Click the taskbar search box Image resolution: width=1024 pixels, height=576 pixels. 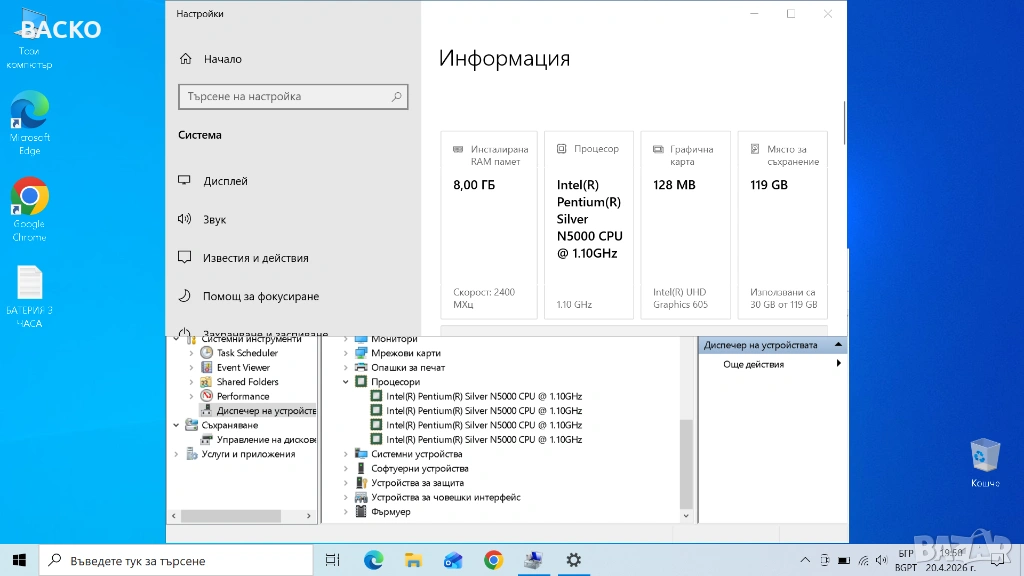(x=180, y=561)
